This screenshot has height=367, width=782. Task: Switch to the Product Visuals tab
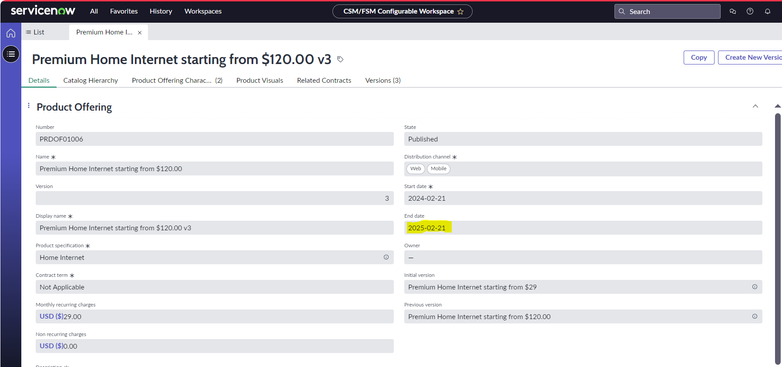click(259, 80)
